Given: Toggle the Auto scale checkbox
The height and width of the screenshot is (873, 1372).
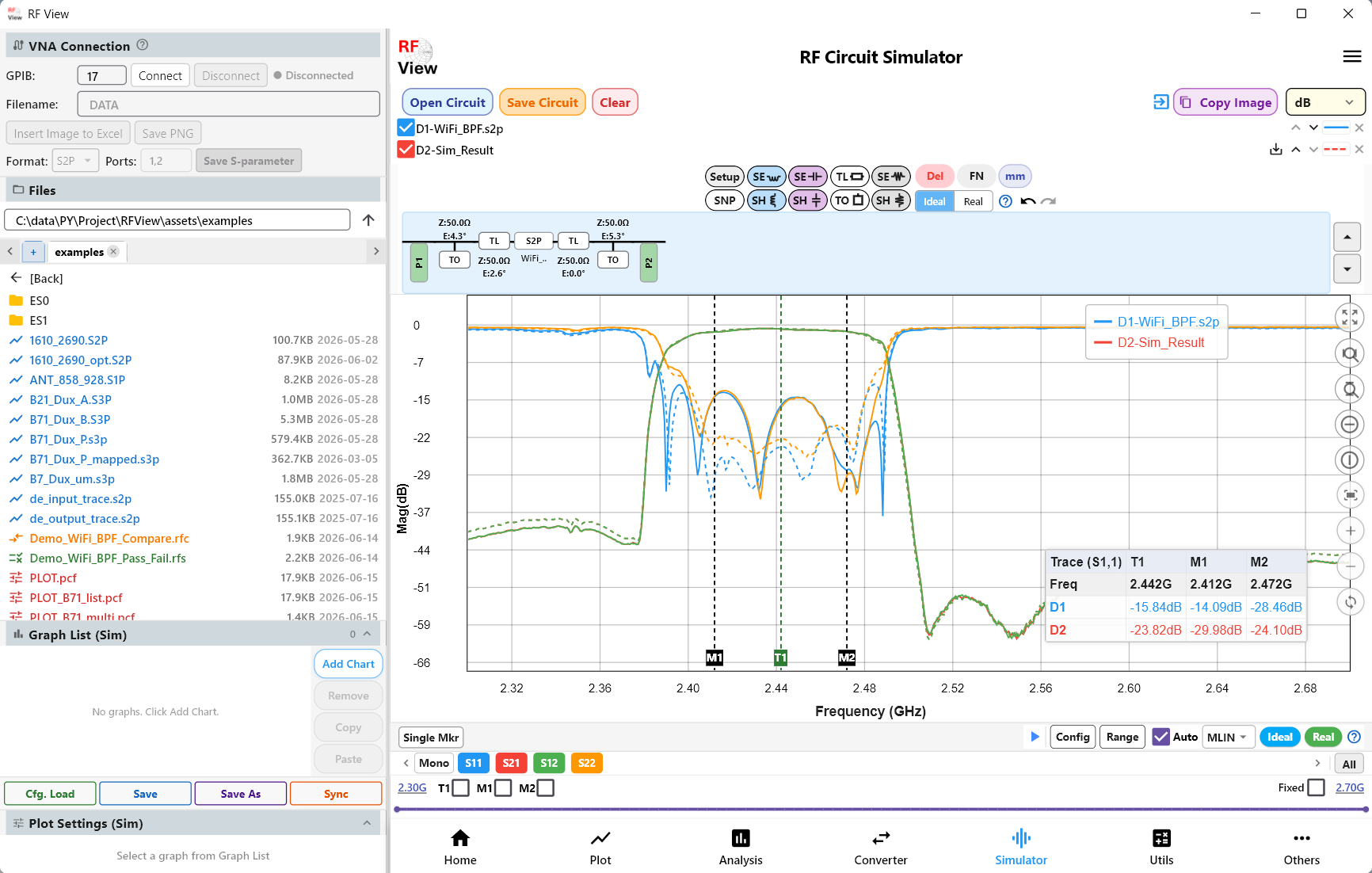Looking at the screenshot, I should [x=1160, y=737].
